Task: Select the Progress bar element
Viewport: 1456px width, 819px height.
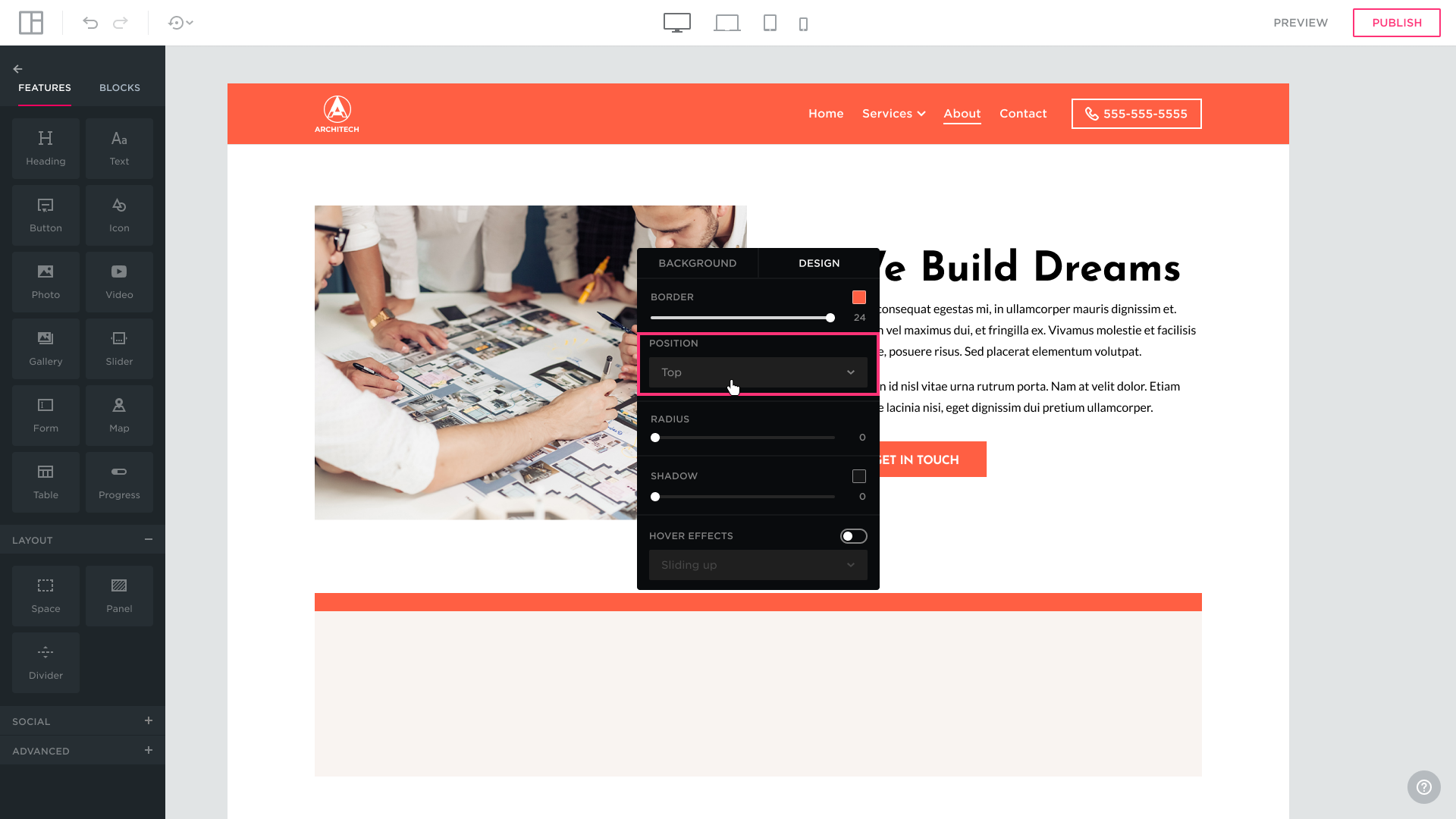Action: tap(119, 482)
